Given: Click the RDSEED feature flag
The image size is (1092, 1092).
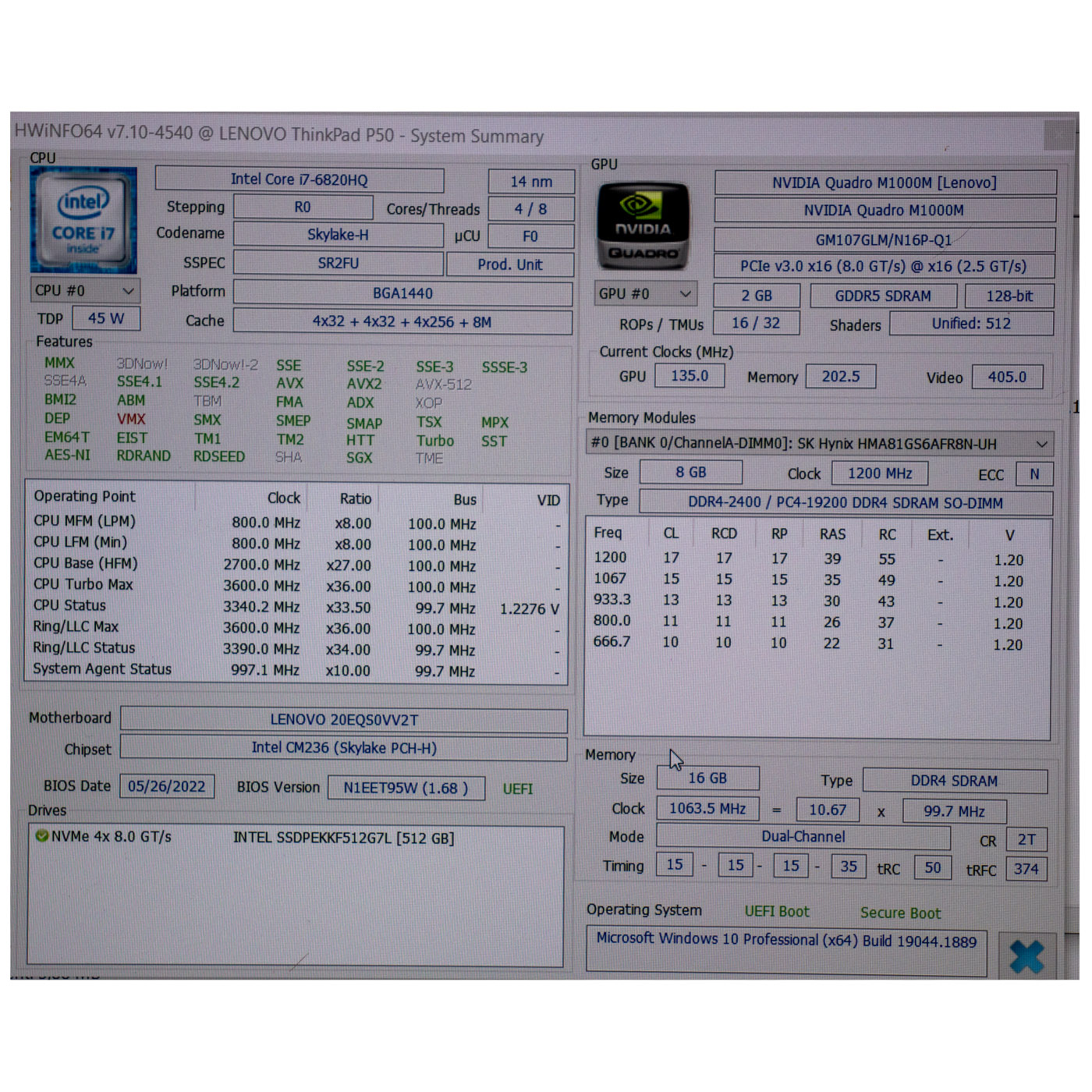Looking at the screenshot, I should click(219, 456).
